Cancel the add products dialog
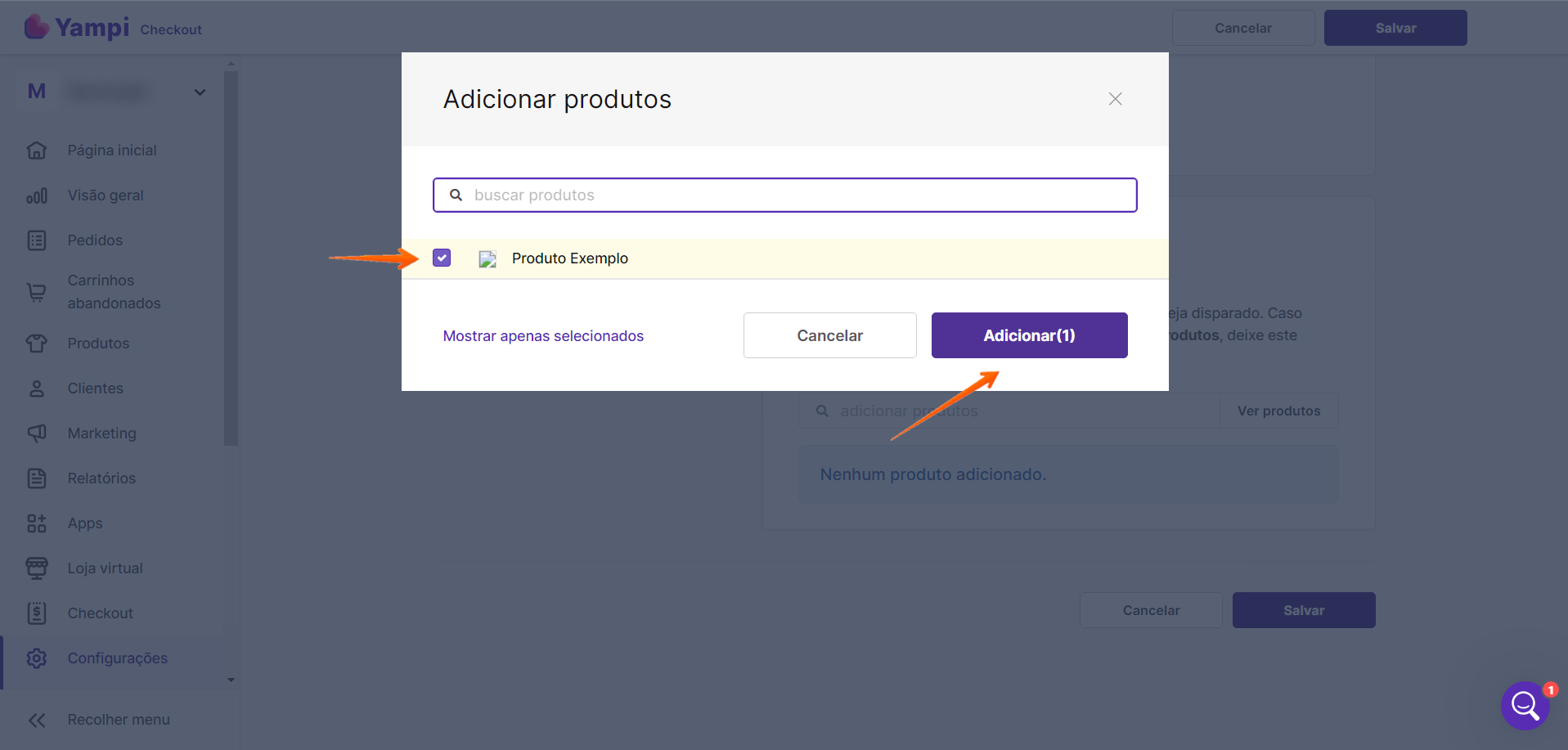The image size is (1568, 750). point(829,335)
